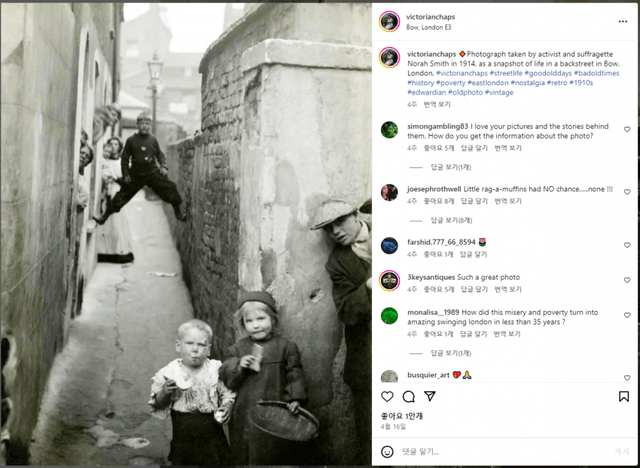Like joesephrothwell's comment
Image resolution: width=640 pixels, height=468 pixels.
[627, 192]
